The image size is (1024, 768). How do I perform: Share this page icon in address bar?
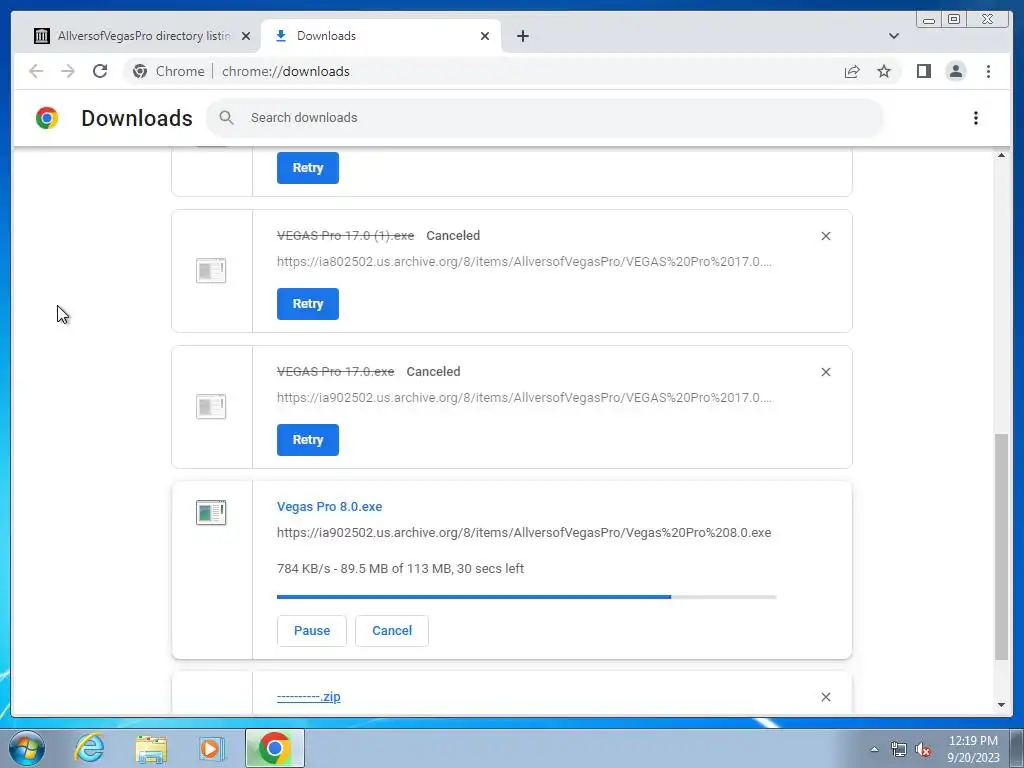pyautogui.click(x=852, y=71)
